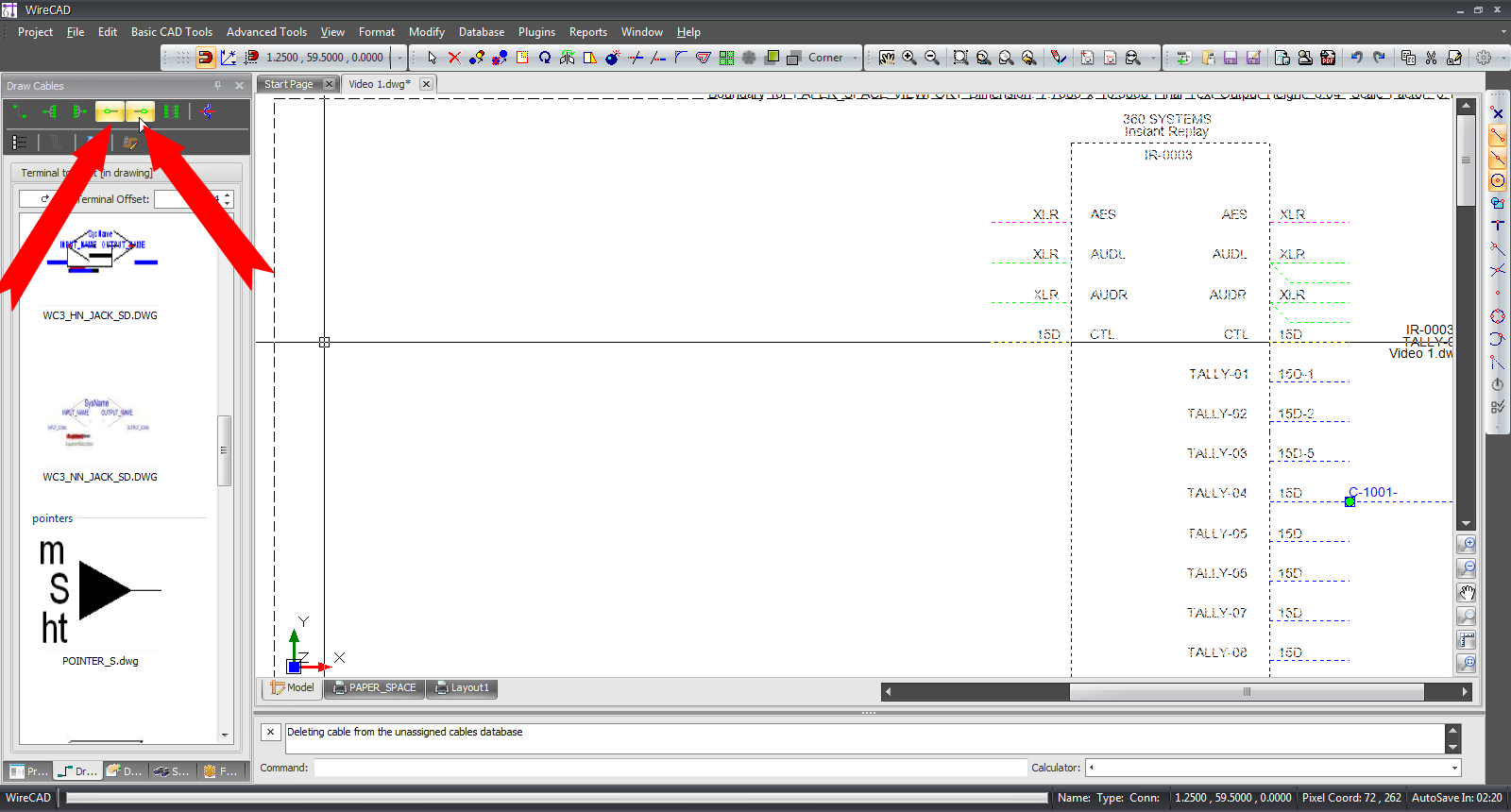Click the Redo arrow icon
The image size is (1511, 812).
1380,58
